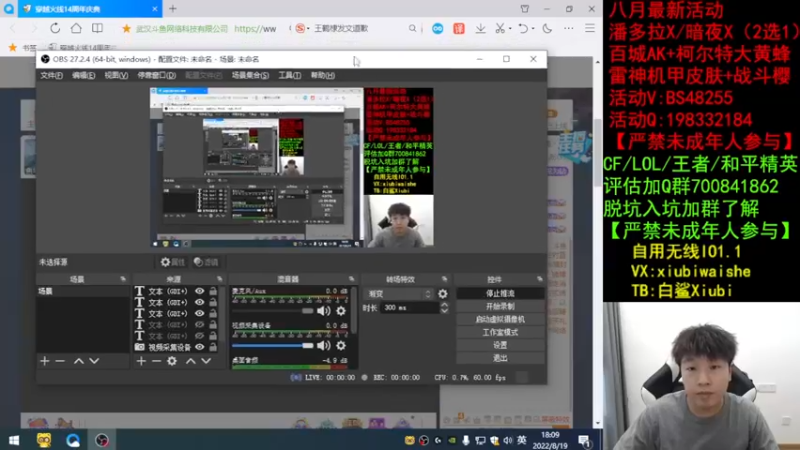The image size is (800, 450).
Task: Open settings gear for 麦克风/Aux mixer channel
Action: [x=341, y=311]
